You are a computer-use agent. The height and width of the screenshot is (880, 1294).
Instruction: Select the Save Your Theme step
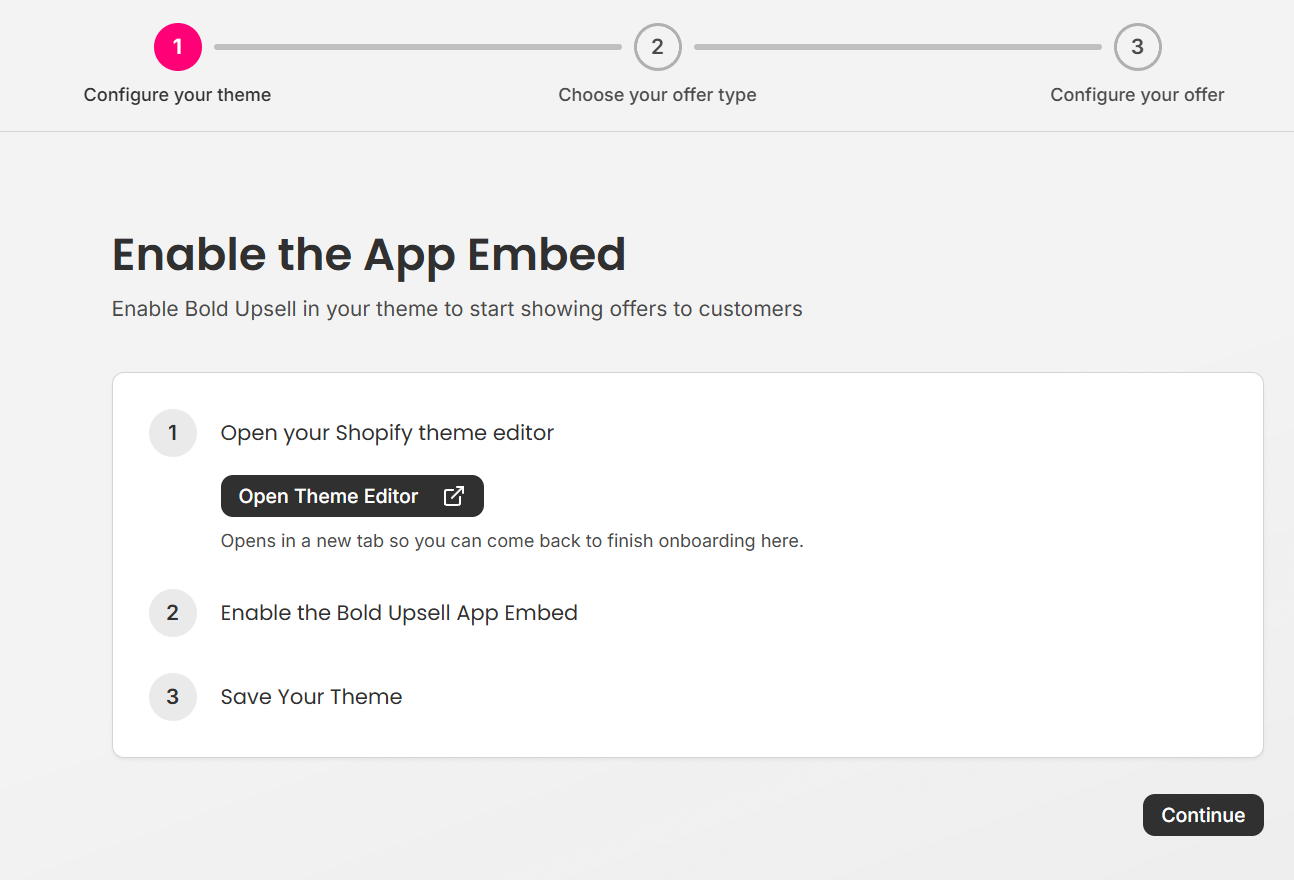click(x=311, y=697)
